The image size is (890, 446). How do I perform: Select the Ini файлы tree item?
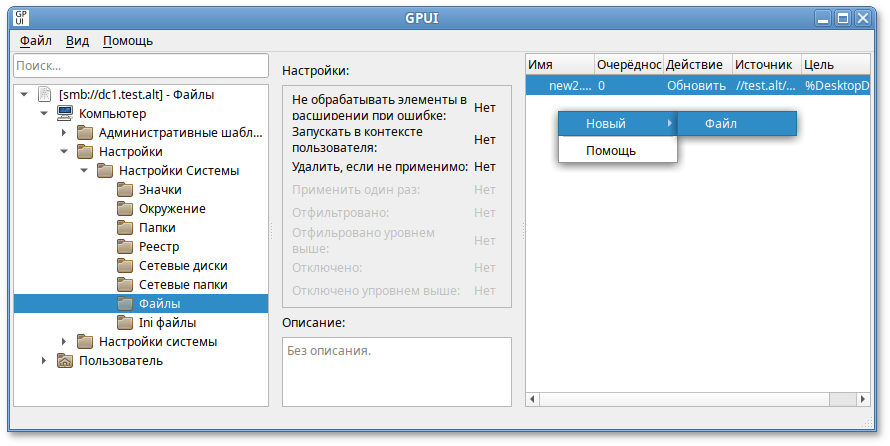(x=167, y=323)
